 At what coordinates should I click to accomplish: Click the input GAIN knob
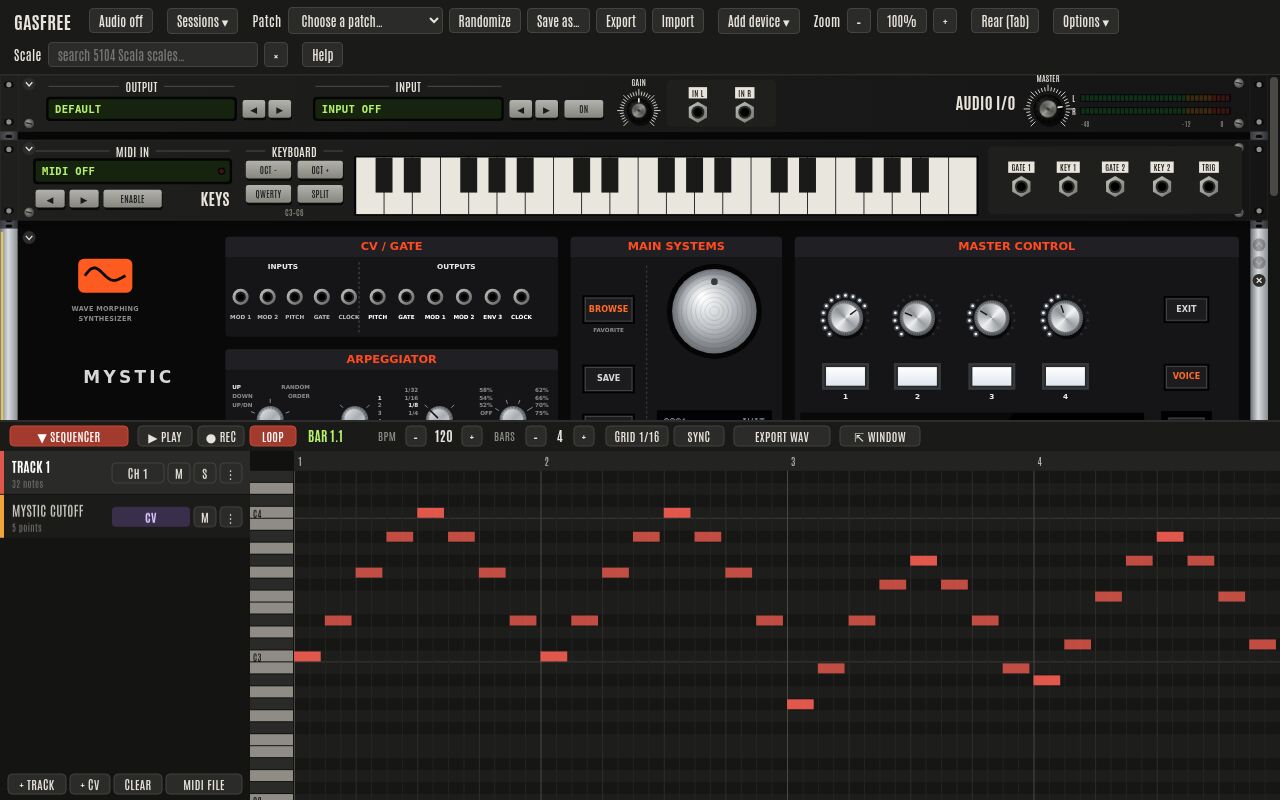(x=638, y=110)
